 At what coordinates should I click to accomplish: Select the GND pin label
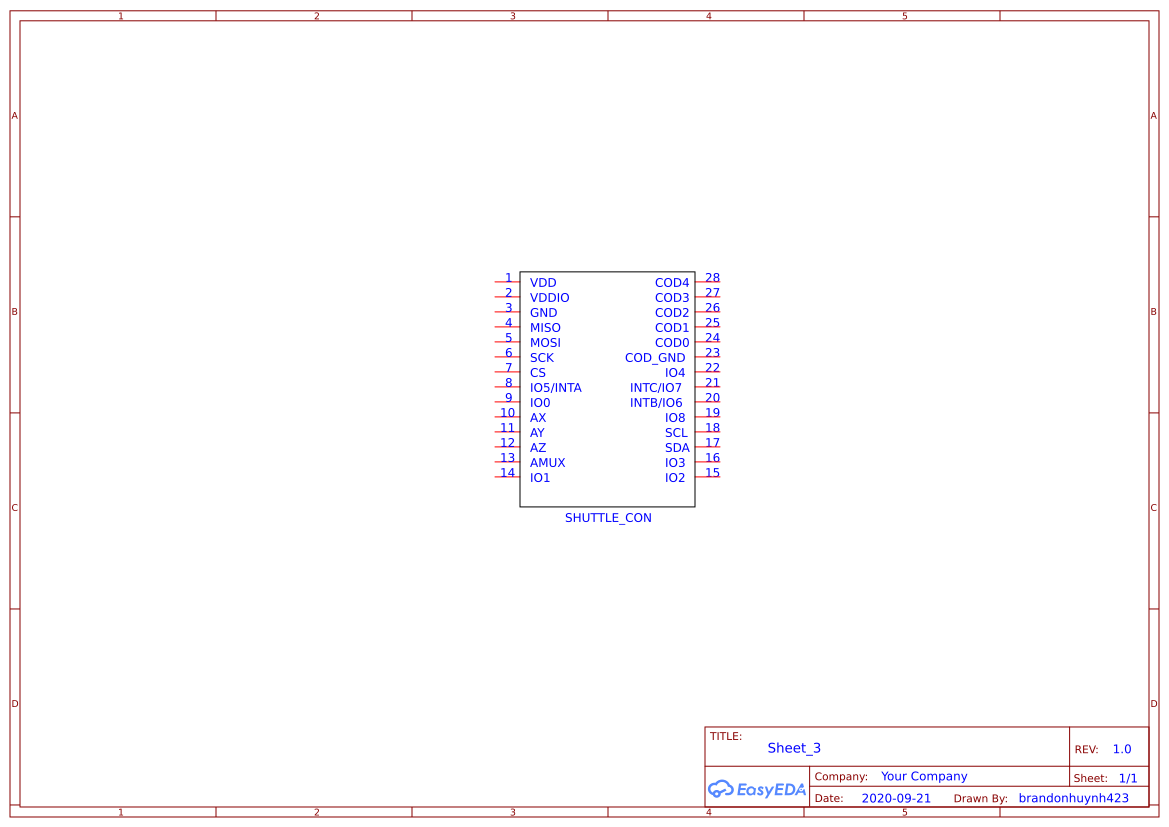(543, 312)
